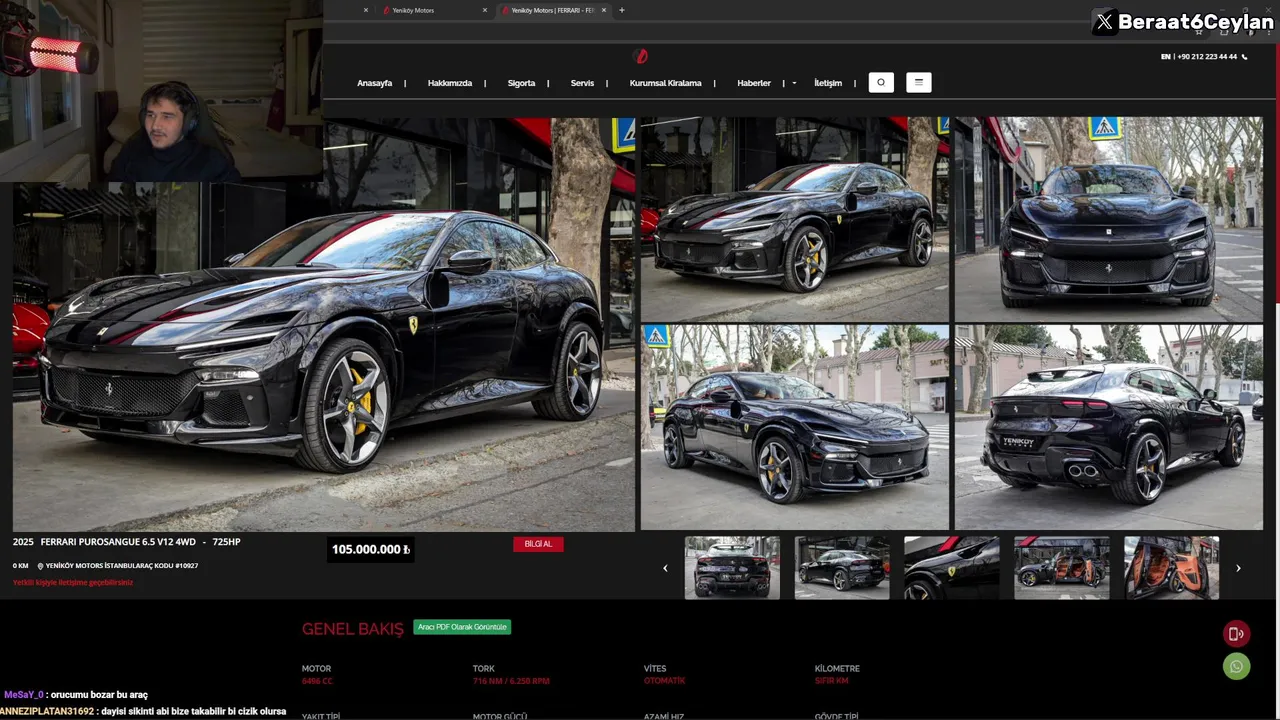Switch language to EN

click(1166, 57)
